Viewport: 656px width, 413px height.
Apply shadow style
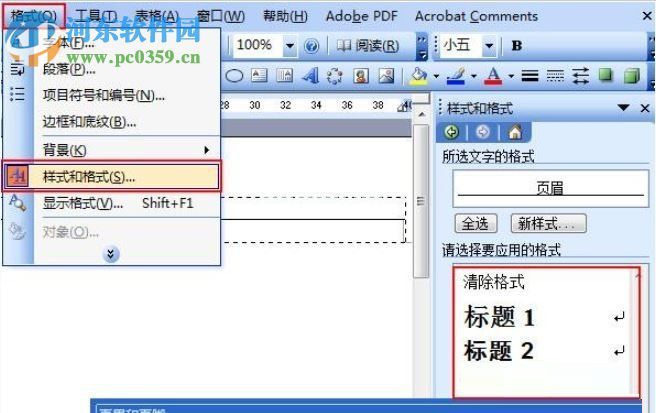(x=606, y=76)
